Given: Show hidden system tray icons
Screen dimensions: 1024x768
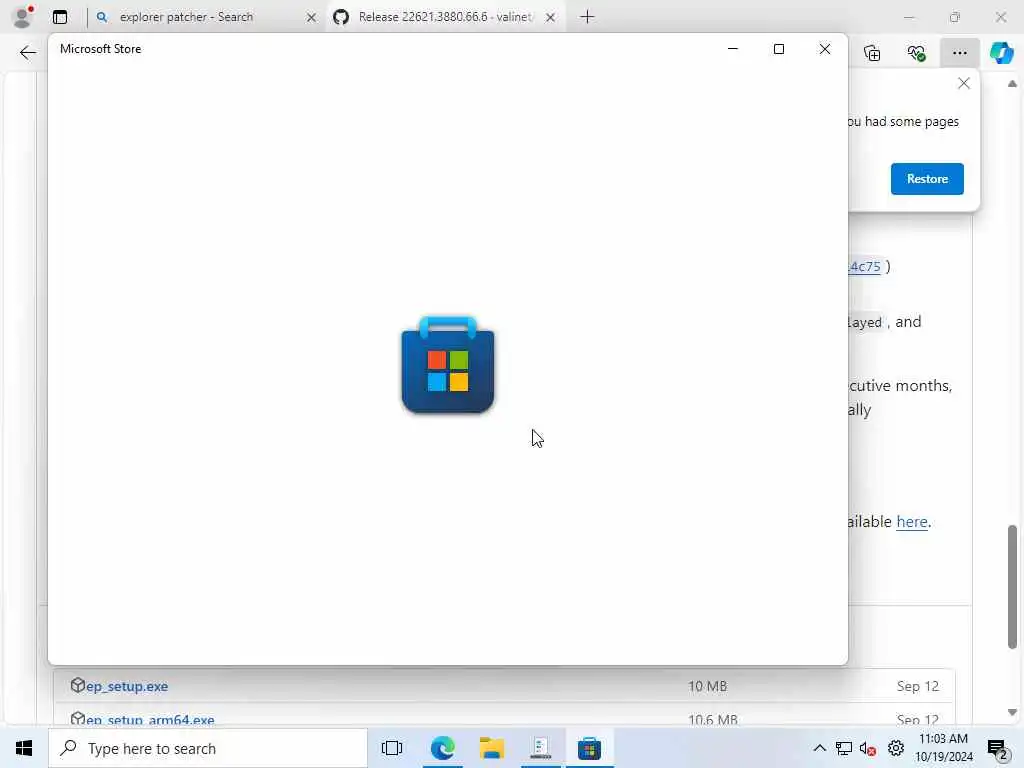Looking at the screenshot, I should pyautogui.click(x=819, y=748).
